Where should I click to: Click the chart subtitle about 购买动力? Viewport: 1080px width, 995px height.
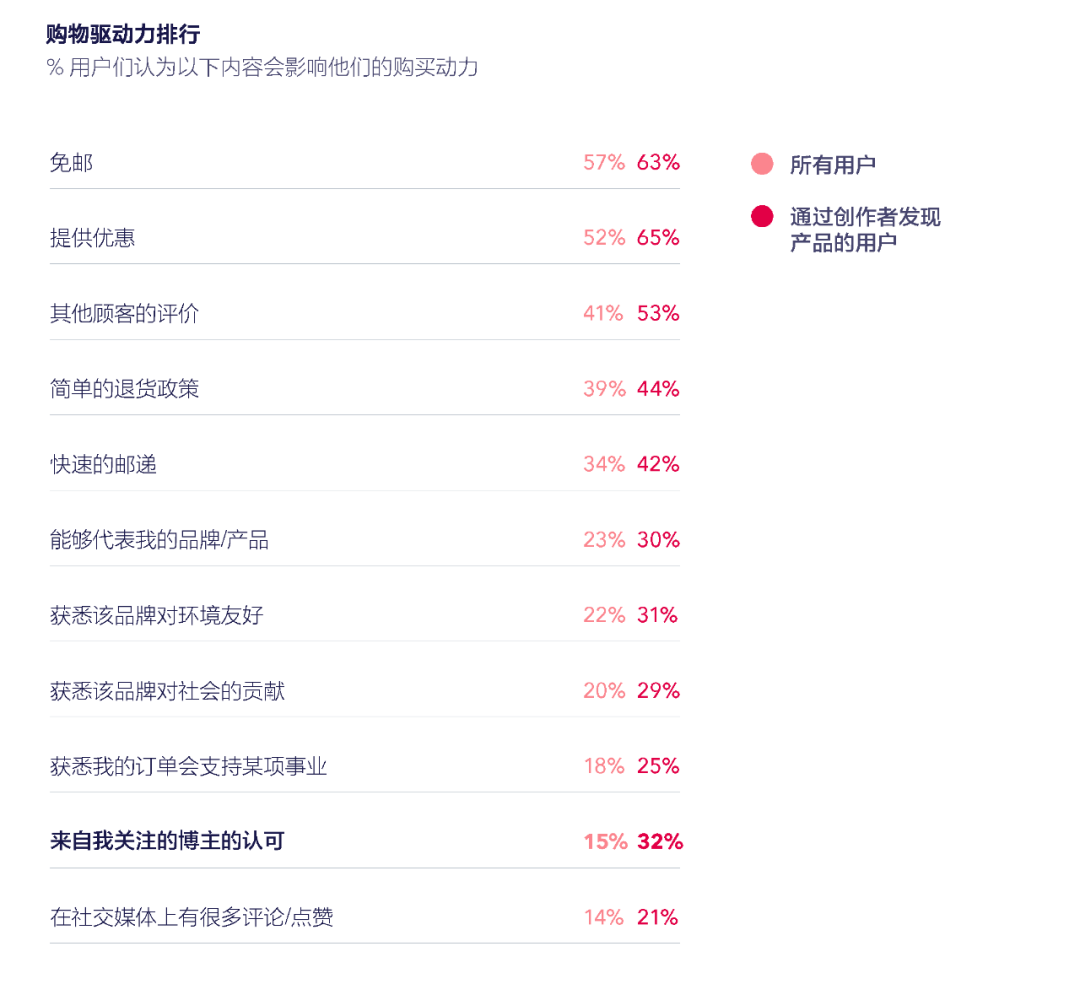[x=262, y=68]
